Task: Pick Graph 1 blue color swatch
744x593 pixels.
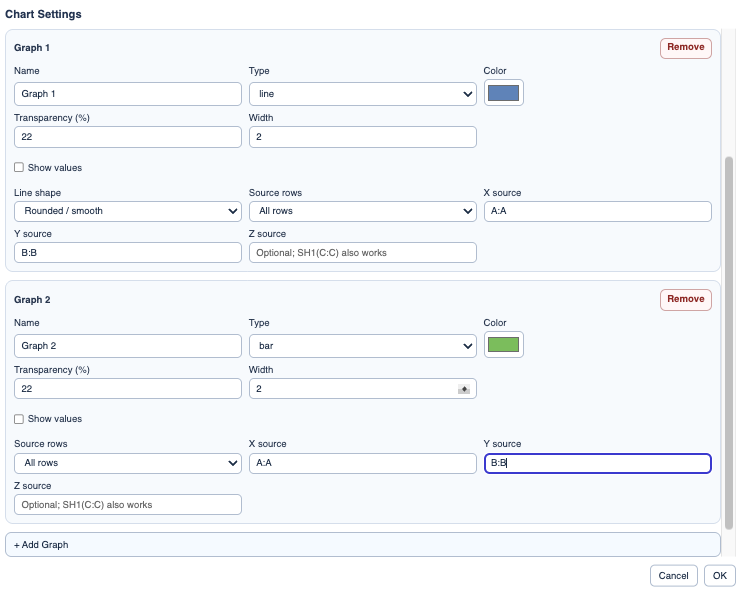Action: [x=503, y=93]
